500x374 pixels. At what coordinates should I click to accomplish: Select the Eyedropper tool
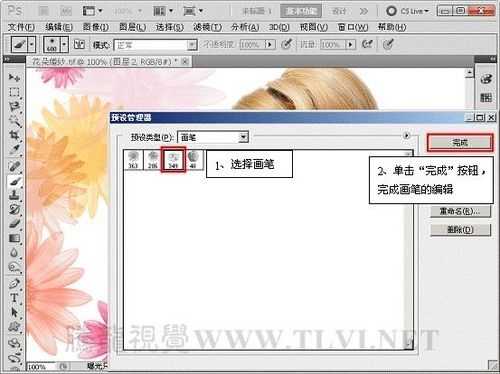point(14,150)
